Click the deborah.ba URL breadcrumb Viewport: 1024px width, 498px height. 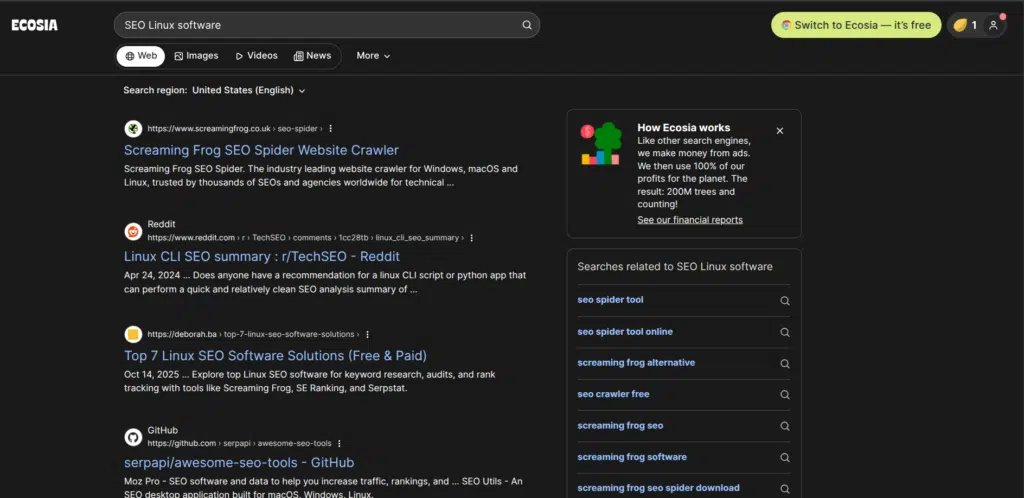pos(253,334)
